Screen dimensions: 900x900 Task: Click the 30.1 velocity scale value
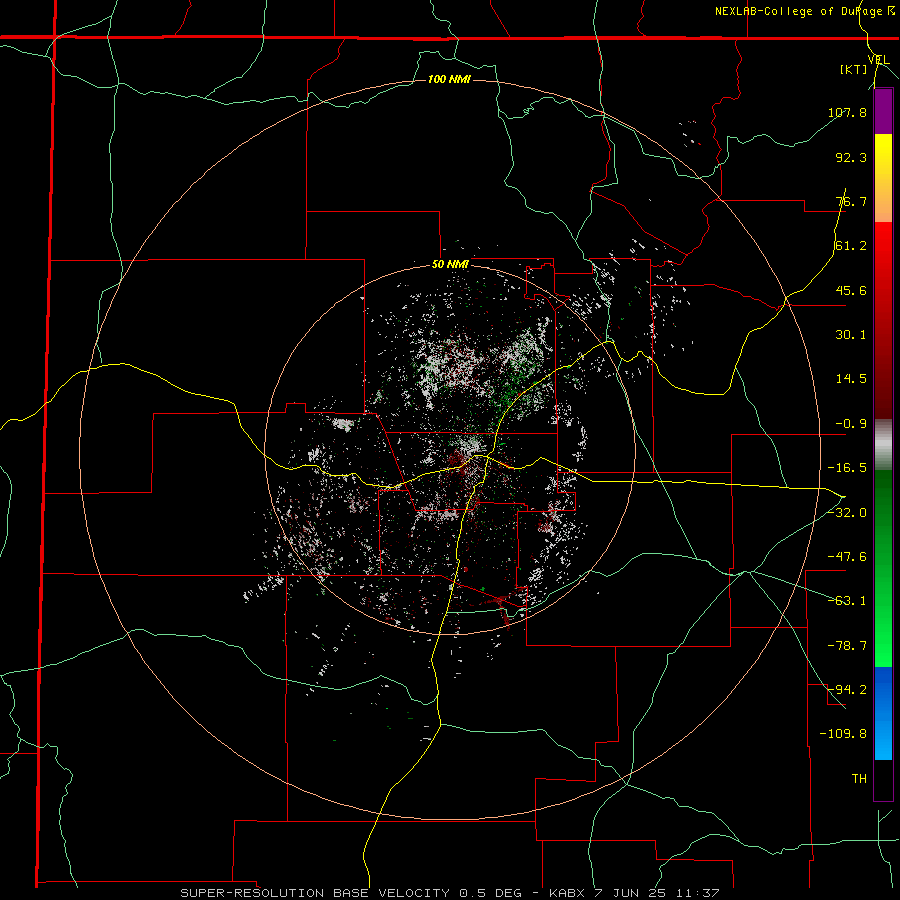point(851,335)
